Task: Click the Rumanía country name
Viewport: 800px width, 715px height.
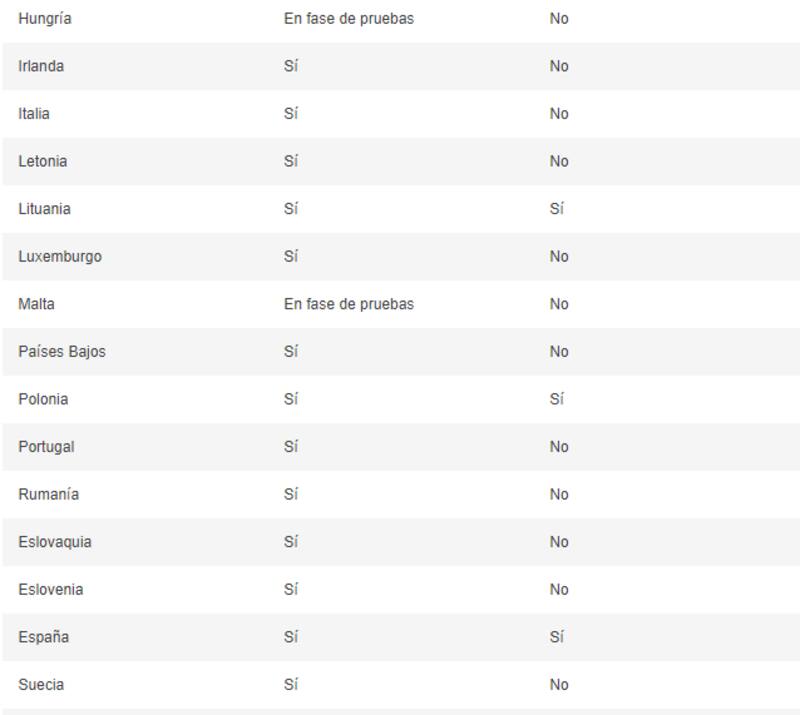Action: click(x=49, y=494)
